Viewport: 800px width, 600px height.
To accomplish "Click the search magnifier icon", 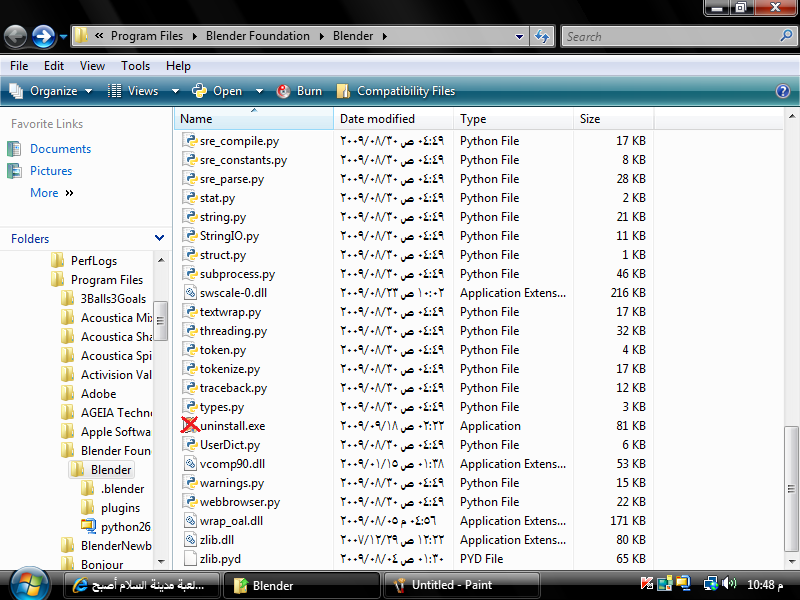I will point(786,36).
